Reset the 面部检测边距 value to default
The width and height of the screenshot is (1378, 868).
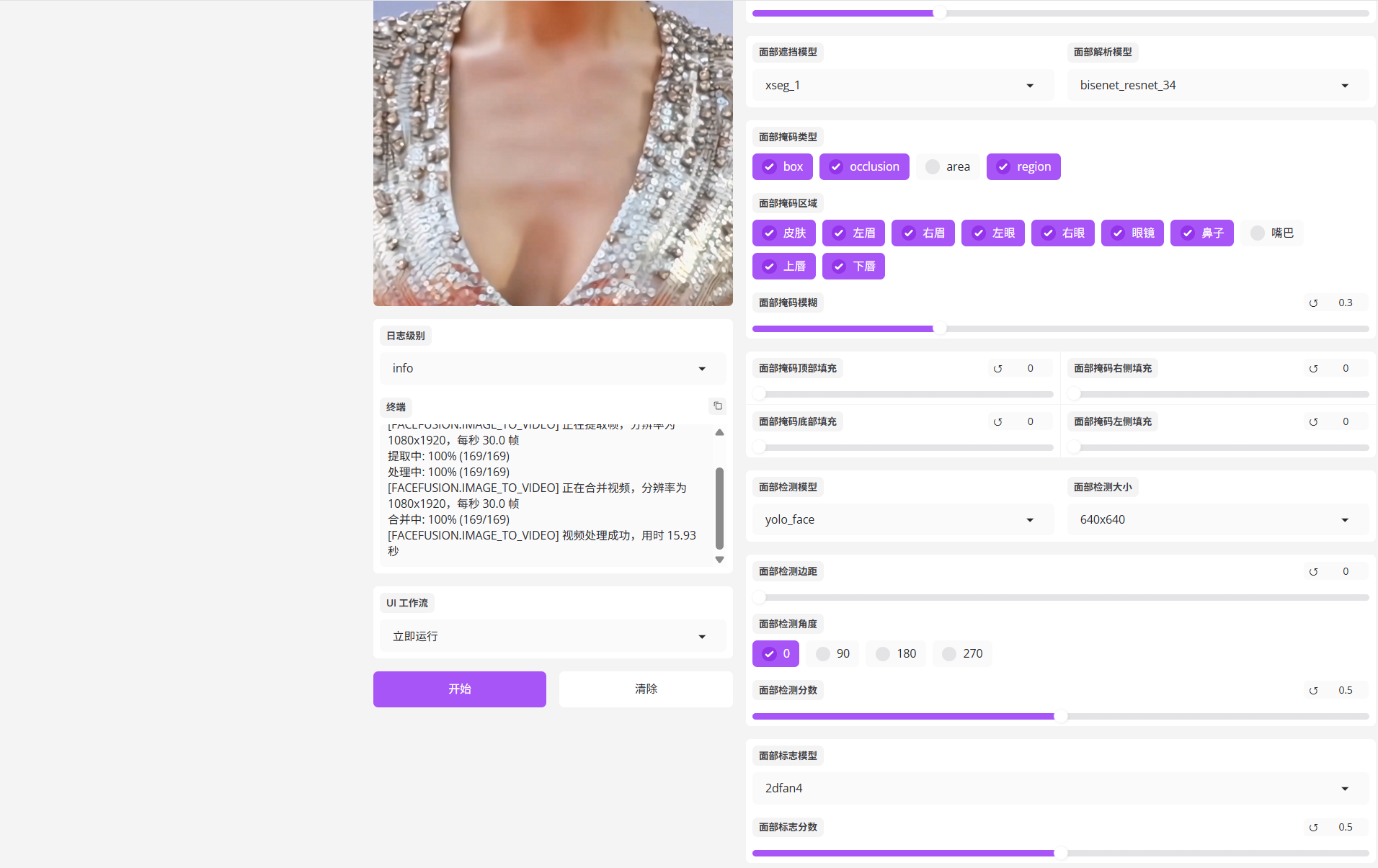pyautogui.click(x=1313, y=572)
